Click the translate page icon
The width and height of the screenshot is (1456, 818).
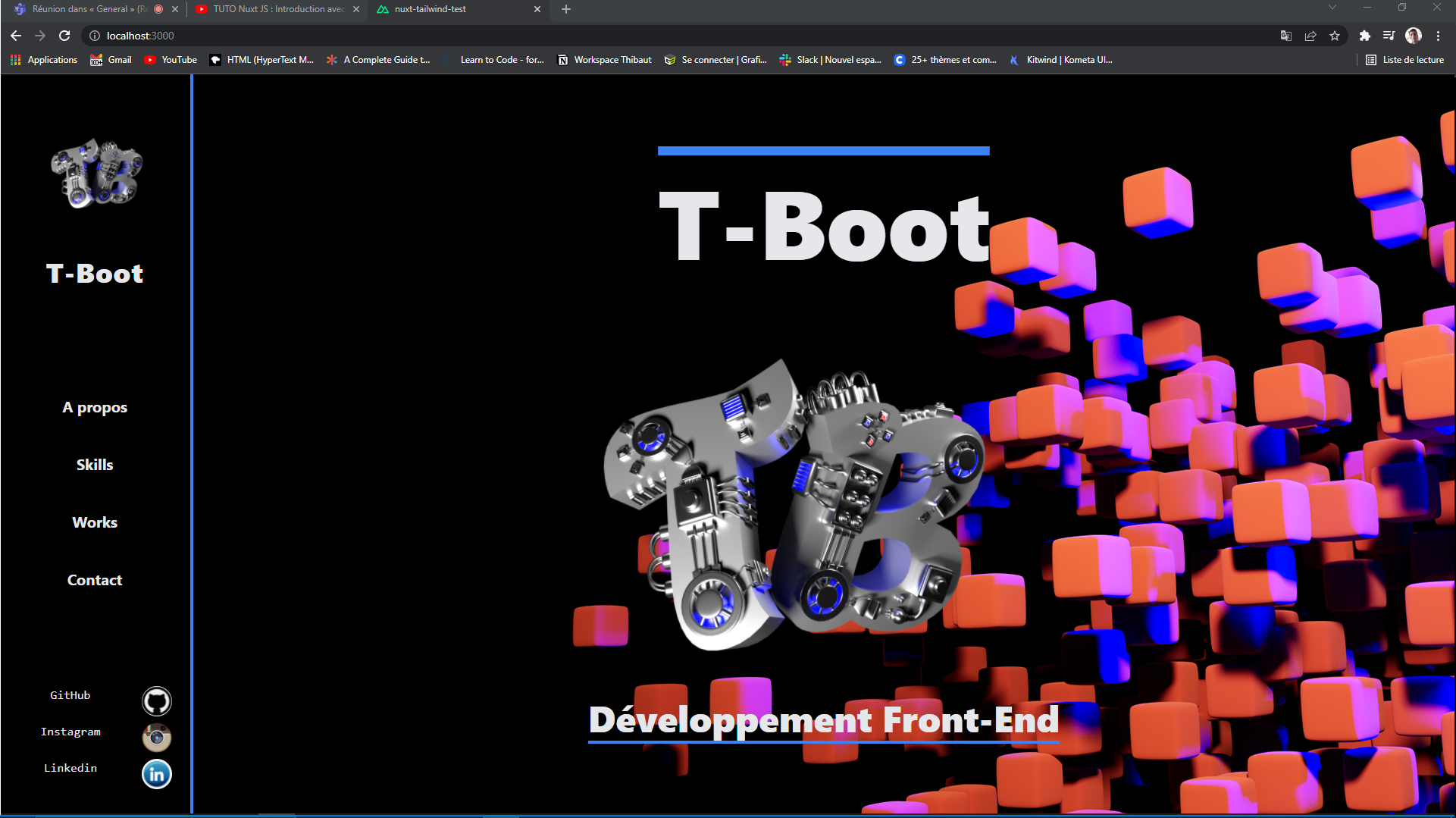click(1286, 36)
